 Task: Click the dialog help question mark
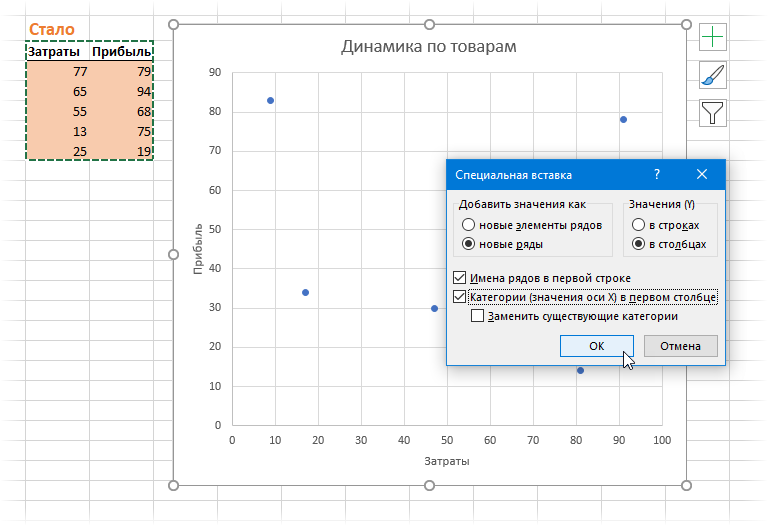657,174
